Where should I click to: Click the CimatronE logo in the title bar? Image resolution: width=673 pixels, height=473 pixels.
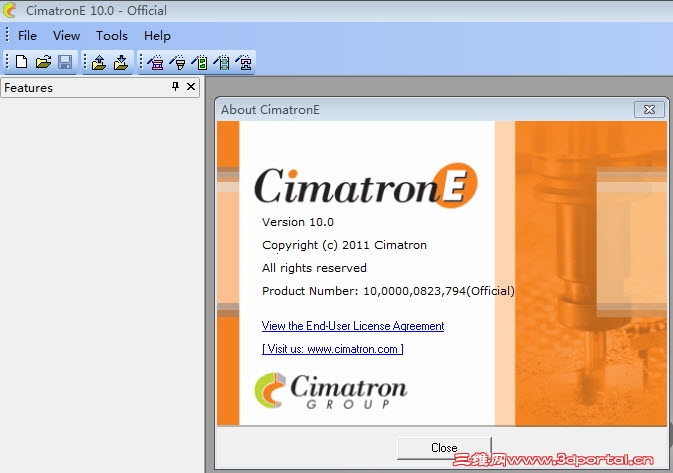9,10
